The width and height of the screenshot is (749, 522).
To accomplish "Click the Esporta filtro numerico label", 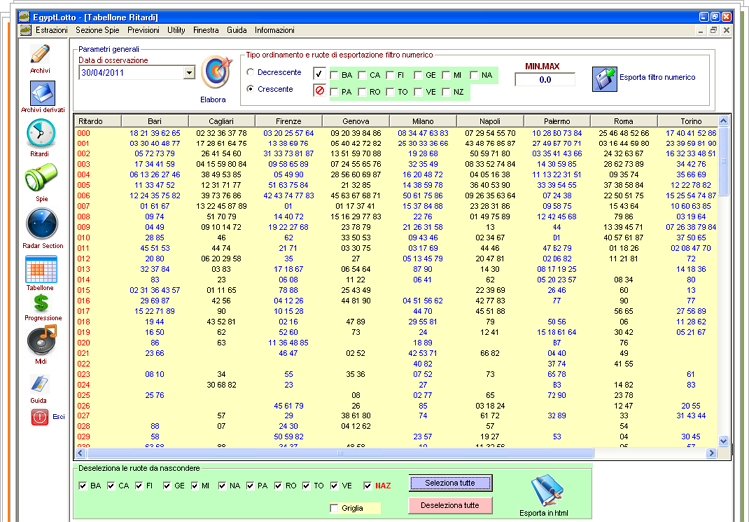I will pos(657,77).
